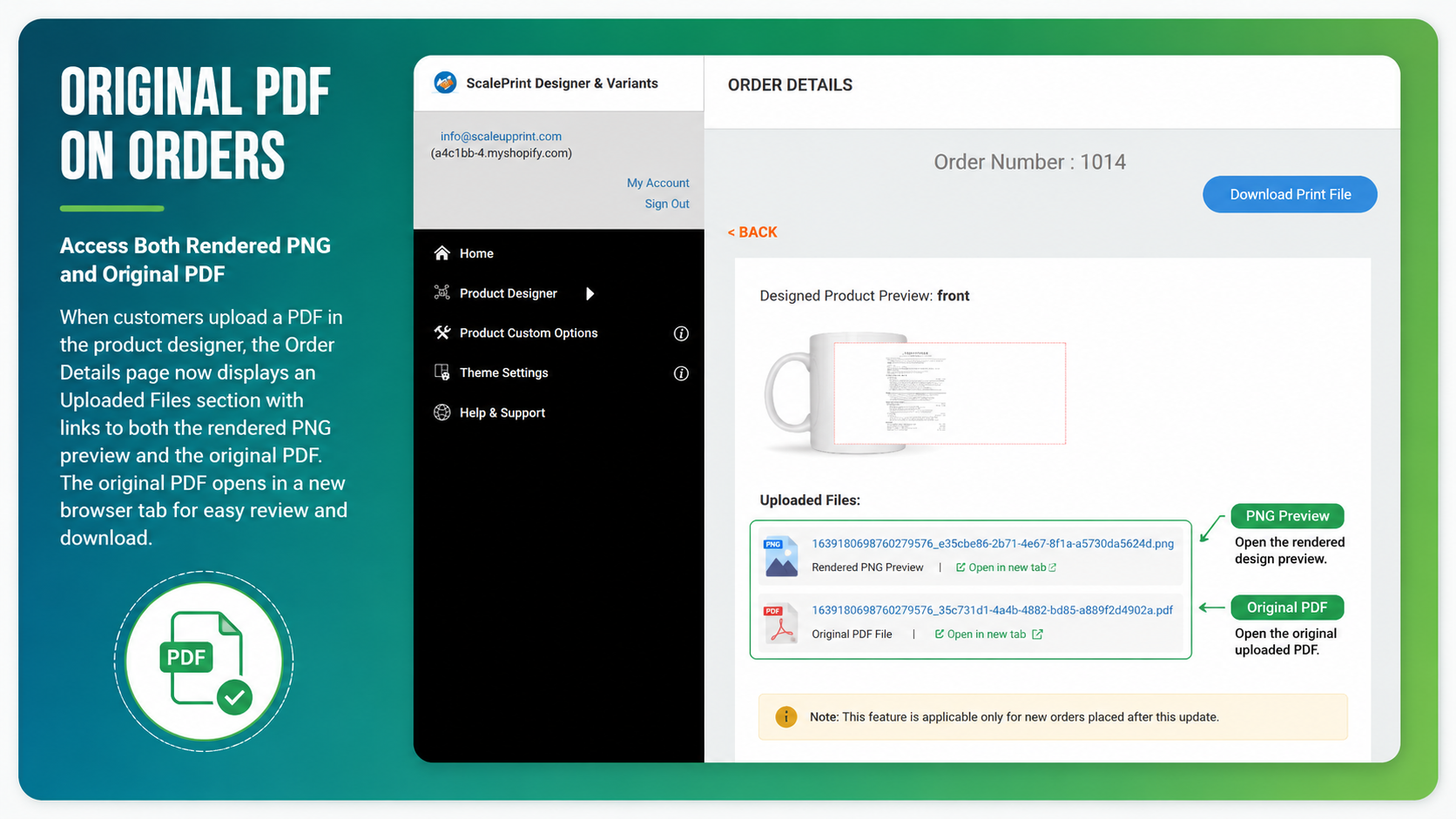Screen dimensions: 1456x819
Task: Click the ScalePrint Designer logo icon
Action: 445,83
